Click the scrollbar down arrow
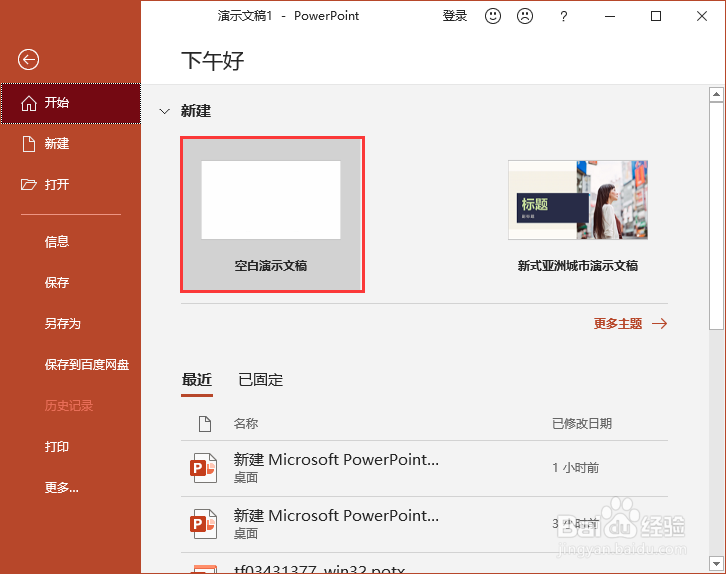Image resolution: width=726 pixels, height=574 pixels. coord(716,564)
